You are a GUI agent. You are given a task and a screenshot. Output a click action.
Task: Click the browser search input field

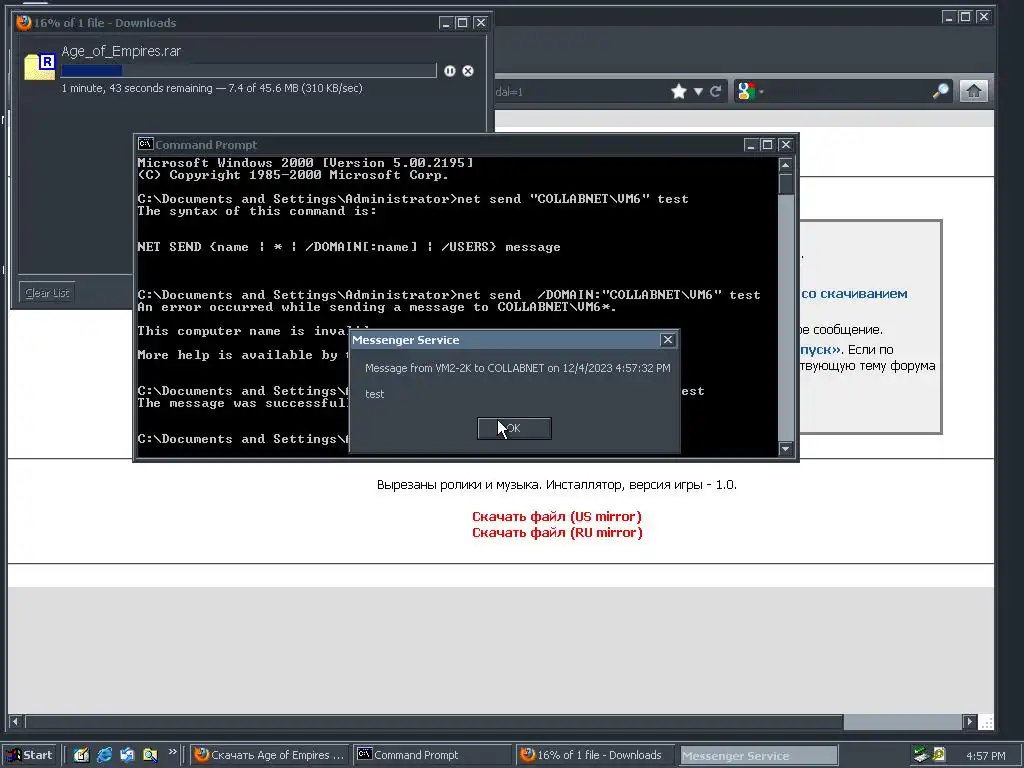click(848, 91)
